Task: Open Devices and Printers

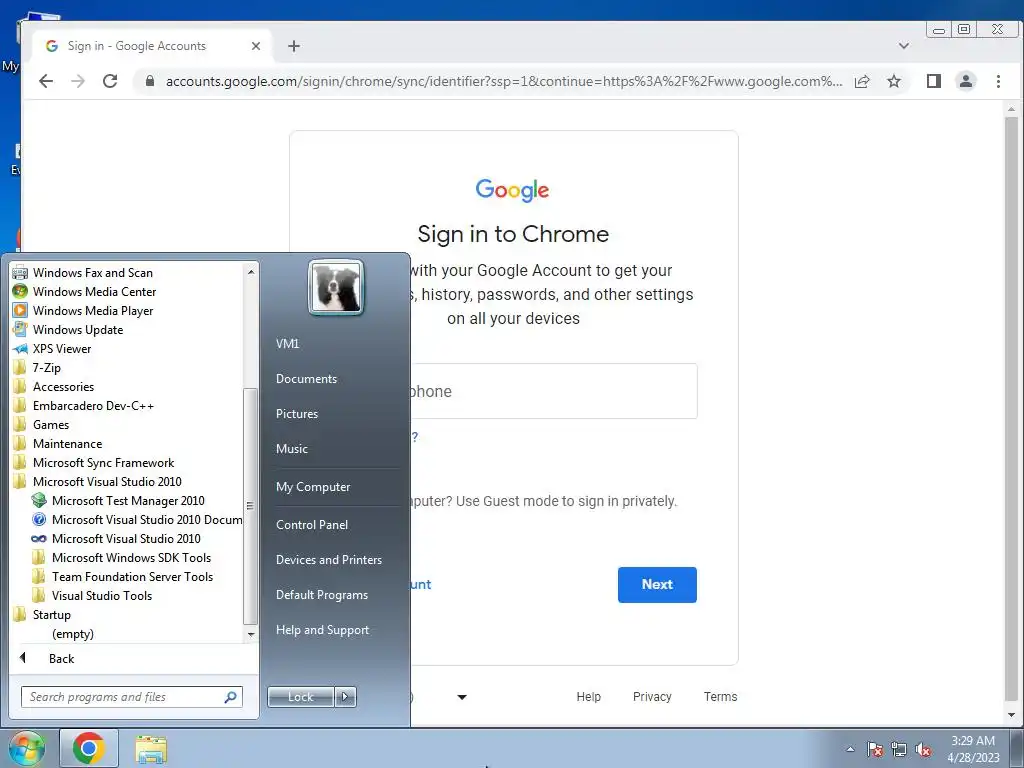Action: [328, 560]
